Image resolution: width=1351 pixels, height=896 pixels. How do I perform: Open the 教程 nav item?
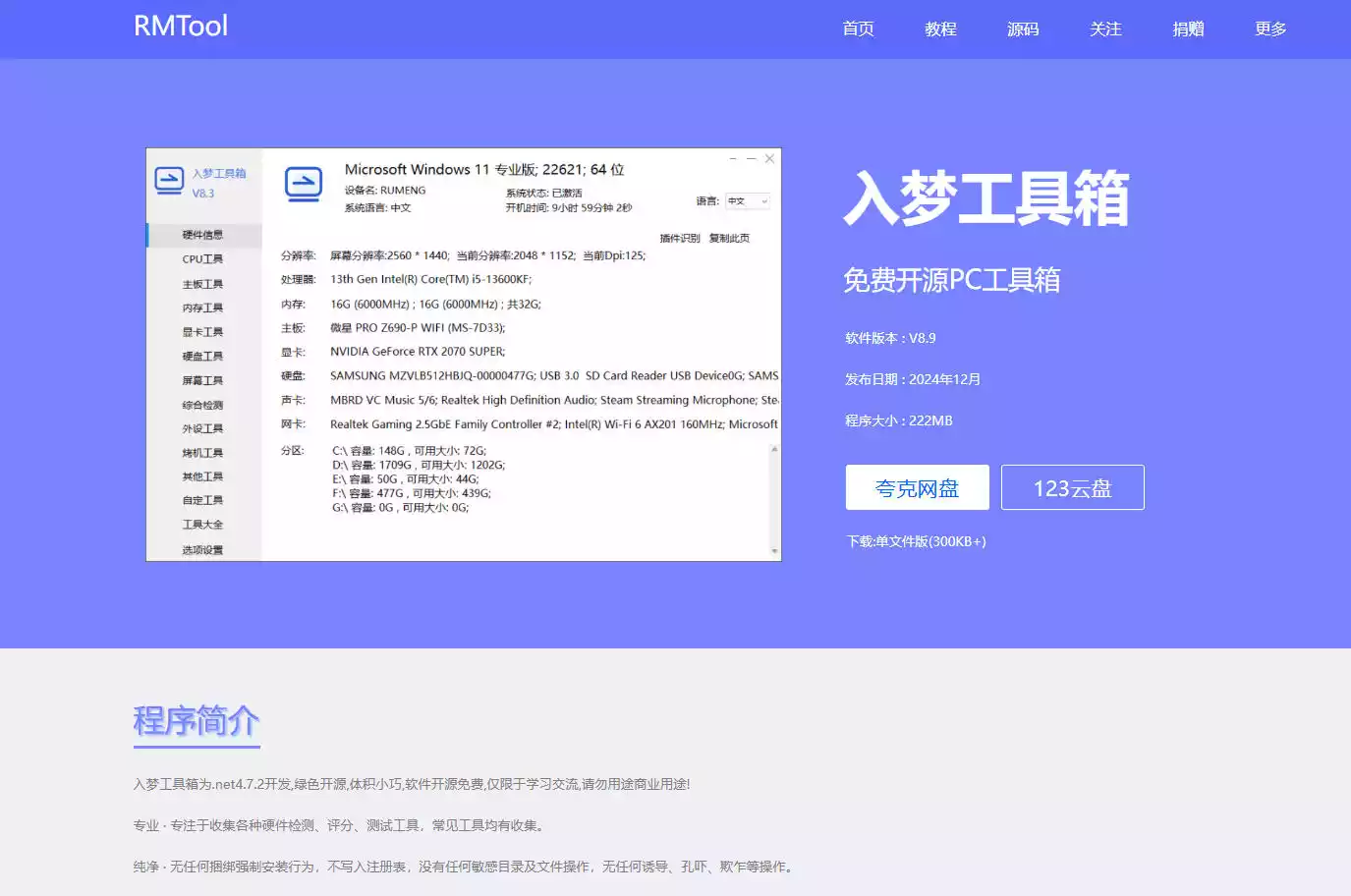pos(940,29)
